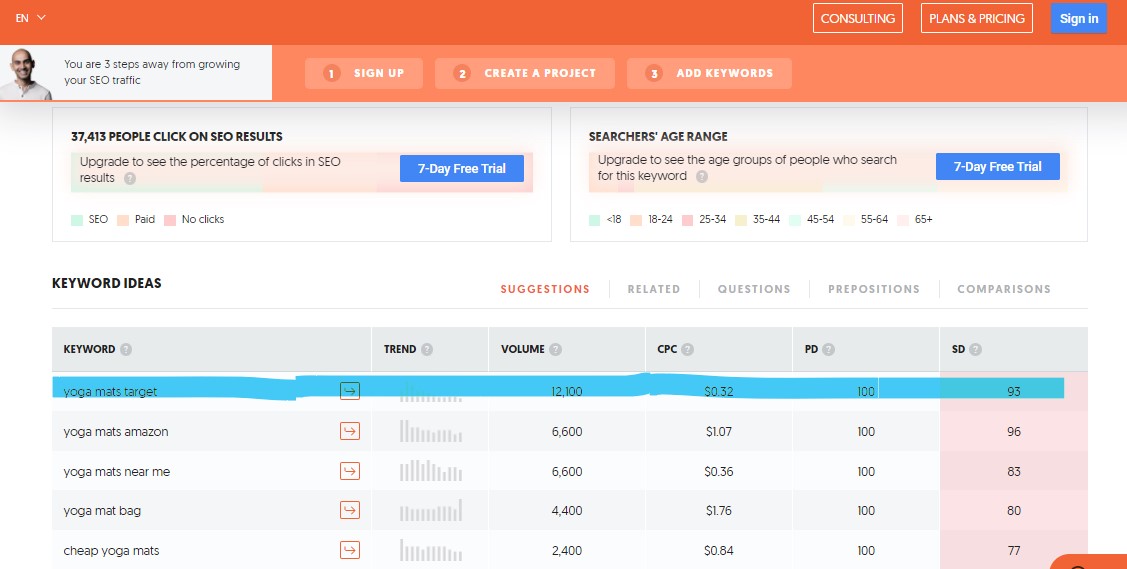This screenshot has width=1127, height=569.
Task: Open the CONSULTING page
Action: [x=857, y=19]
